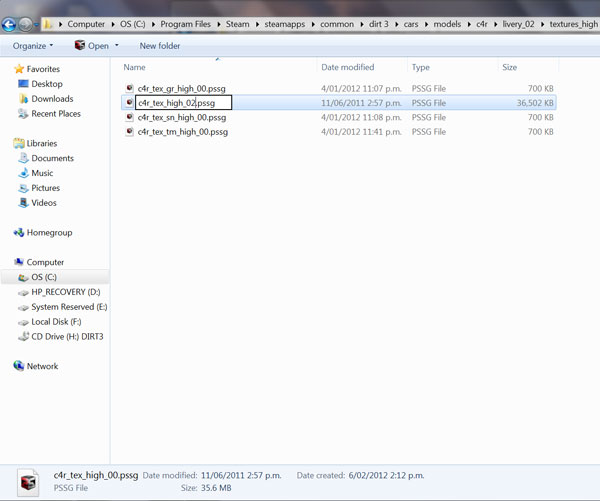Expand breadcrumb arrow after Steam

click(257, 24)
